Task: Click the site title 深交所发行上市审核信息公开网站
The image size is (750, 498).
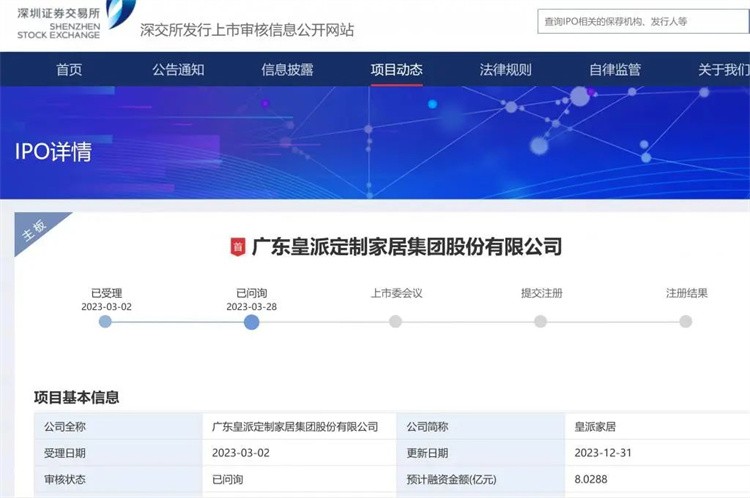Action: [247, 30]
